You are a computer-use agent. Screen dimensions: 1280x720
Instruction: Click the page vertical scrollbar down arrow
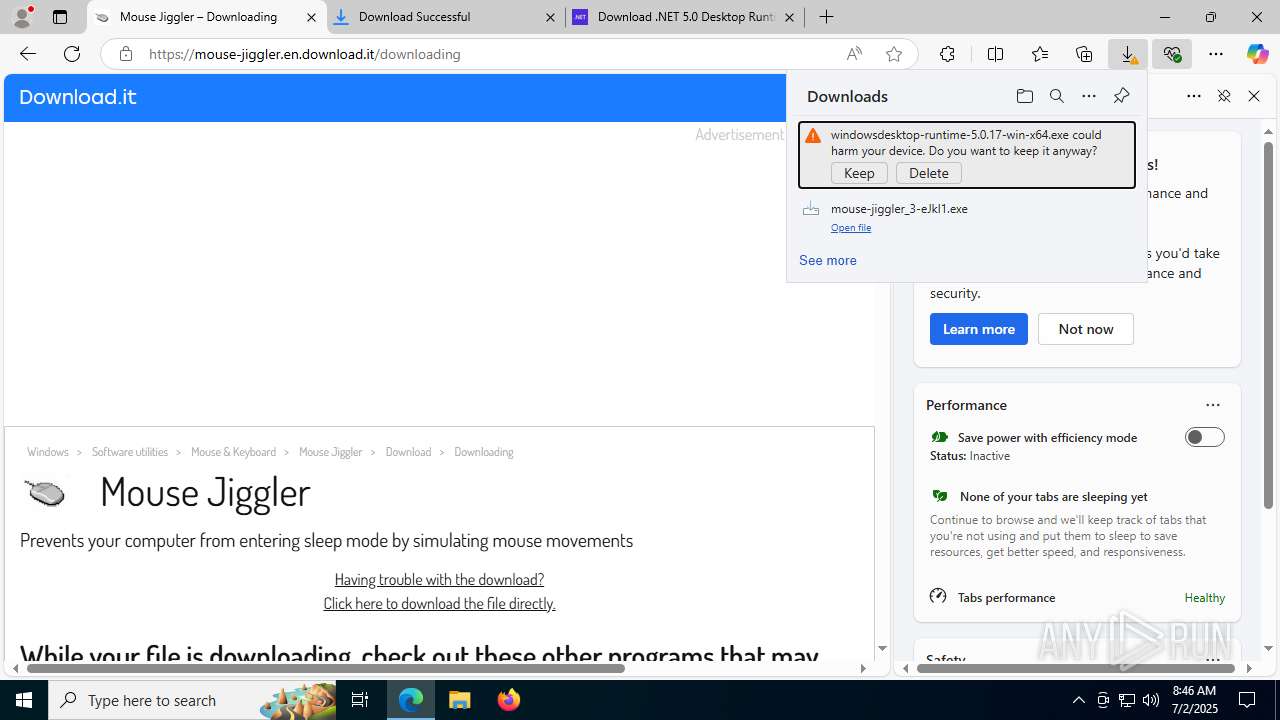click(x=881, y=648)
